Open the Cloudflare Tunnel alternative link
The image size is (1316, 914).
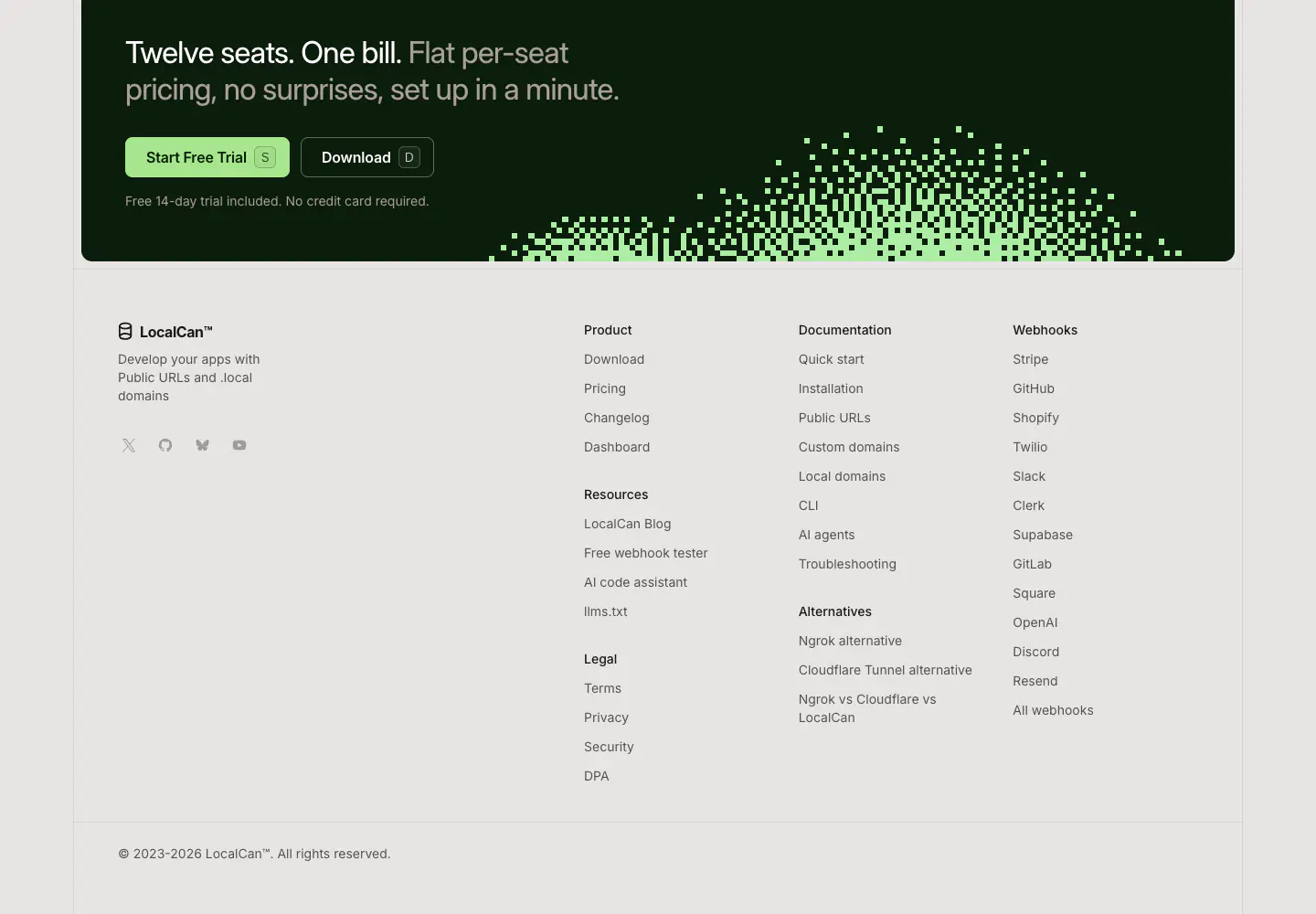pos(886,670)
